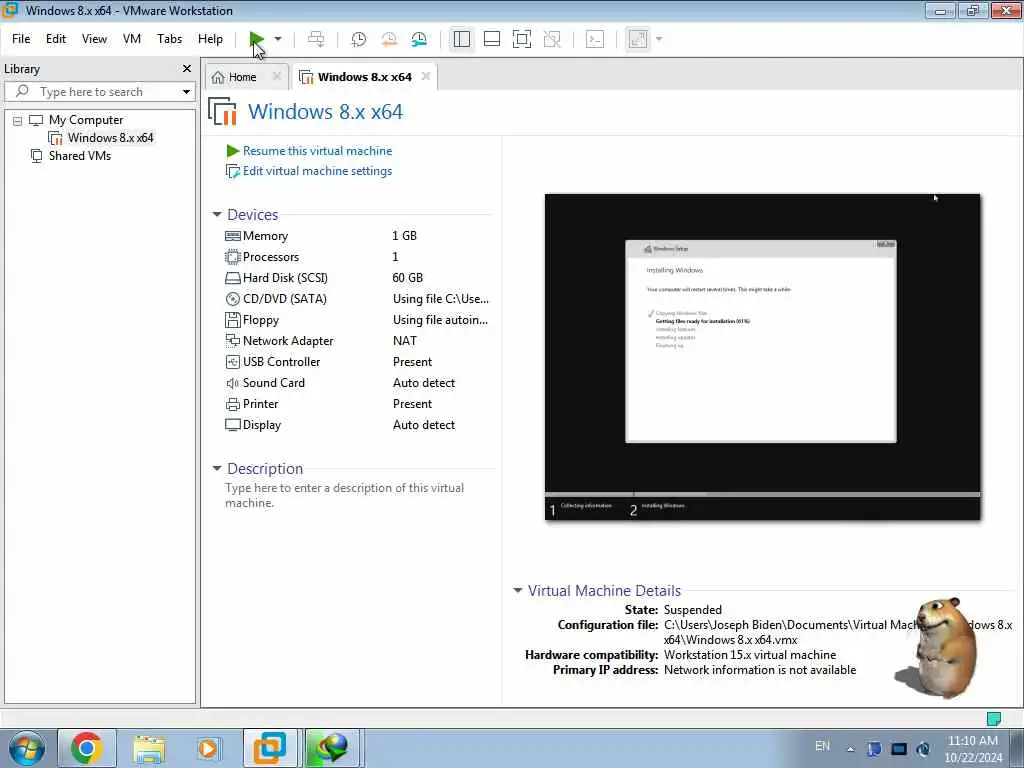Open File Explorer from the taskbar
1024x768 pixels.
click(x=149, y=748)
